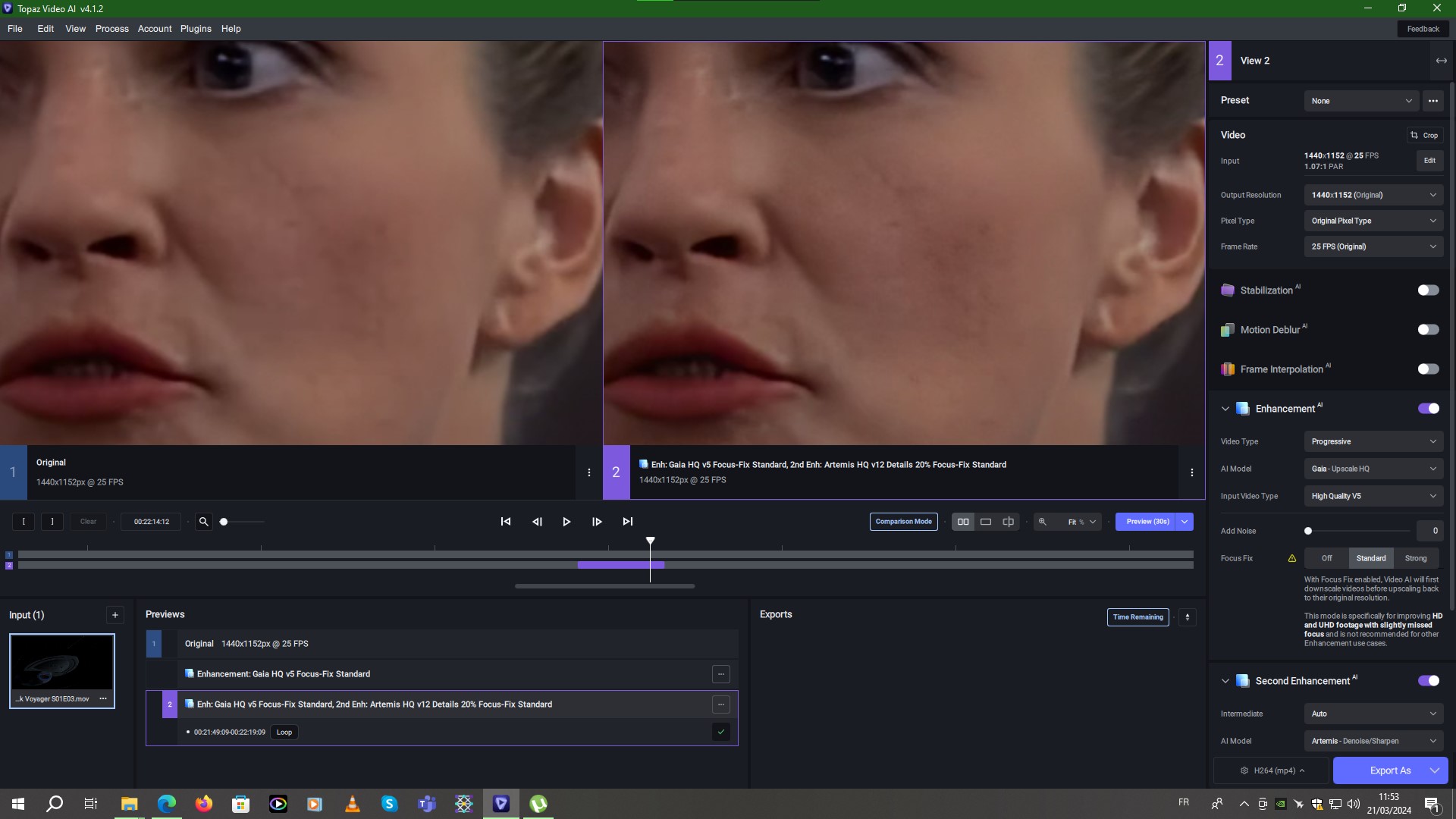Open AI Model Gaia dropdown

point(1373,469)
